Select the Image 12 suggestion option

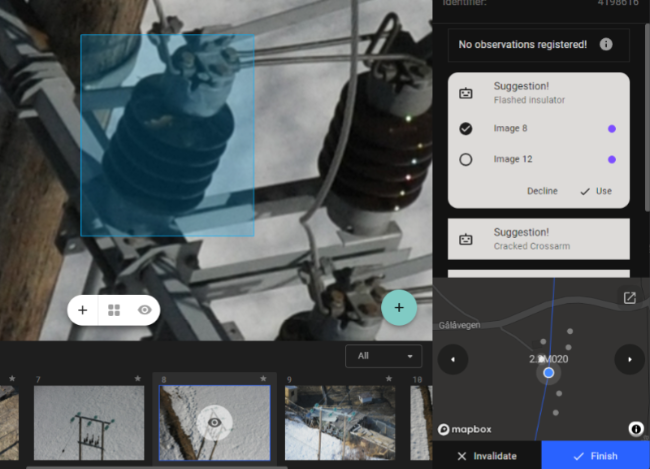click(466, 160)
